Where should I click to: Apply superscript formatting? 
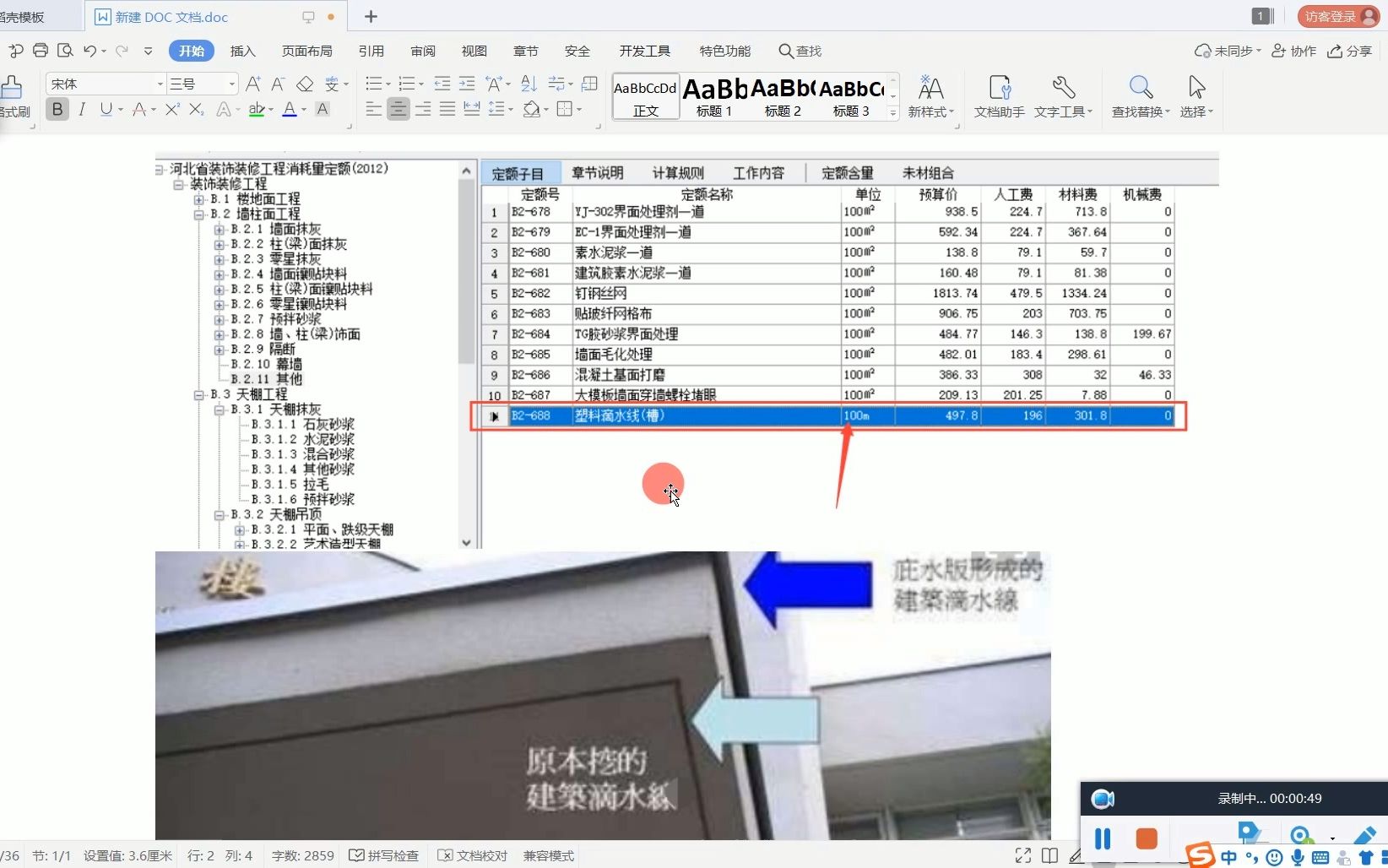point(171,109)
